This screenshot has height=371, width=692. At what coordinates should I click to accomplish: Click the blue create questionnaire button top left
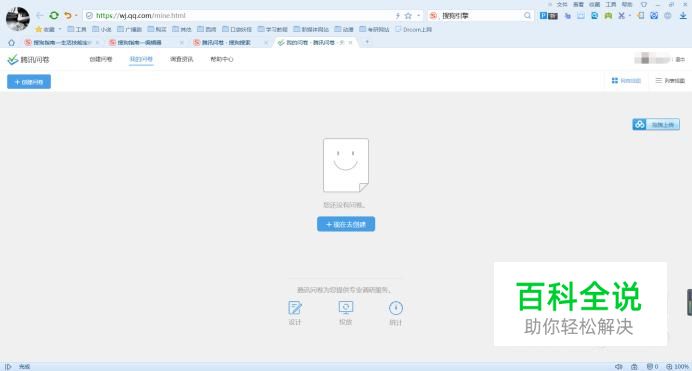[29, 82]
